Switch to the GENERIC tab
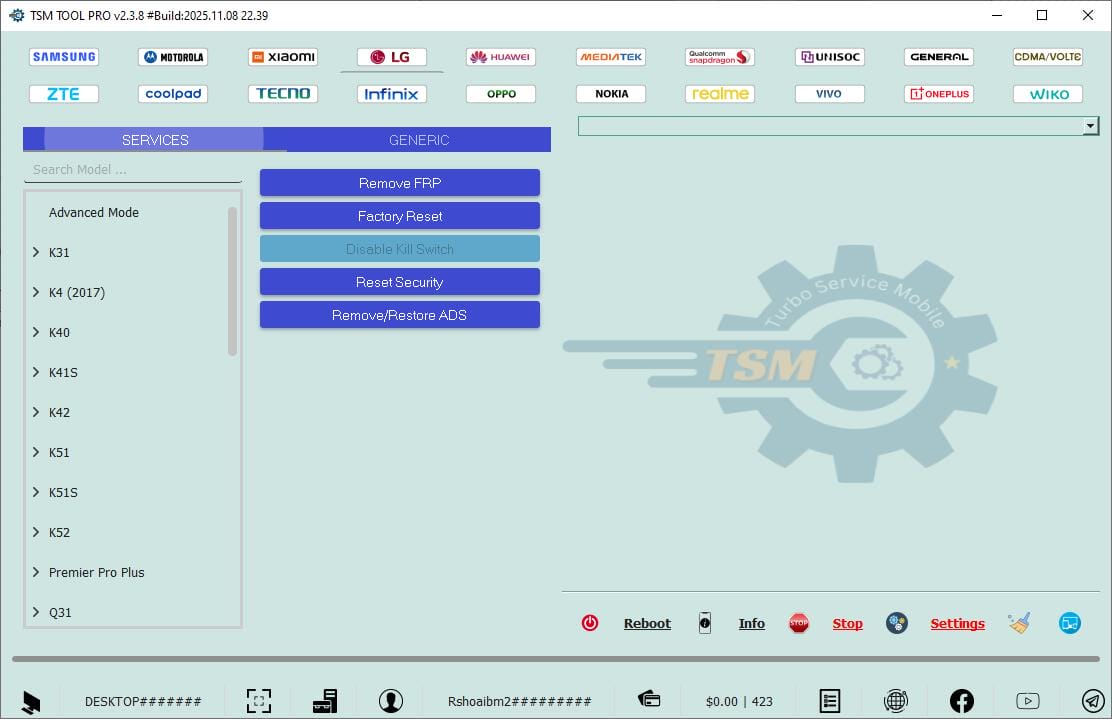 click(419, 140)
